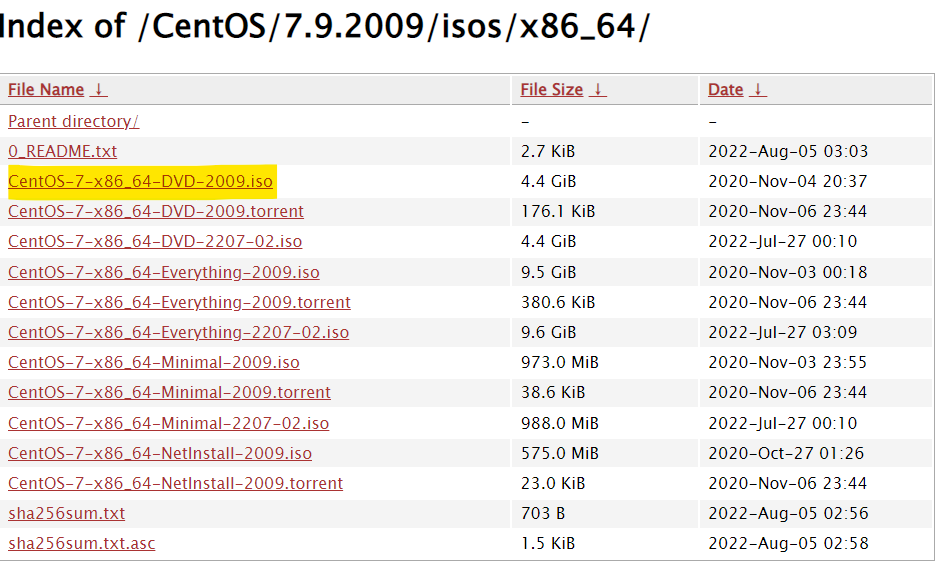Select the 703 B size cell
The height and width of the screenshot is (580, 939).
tap(543, 513)
